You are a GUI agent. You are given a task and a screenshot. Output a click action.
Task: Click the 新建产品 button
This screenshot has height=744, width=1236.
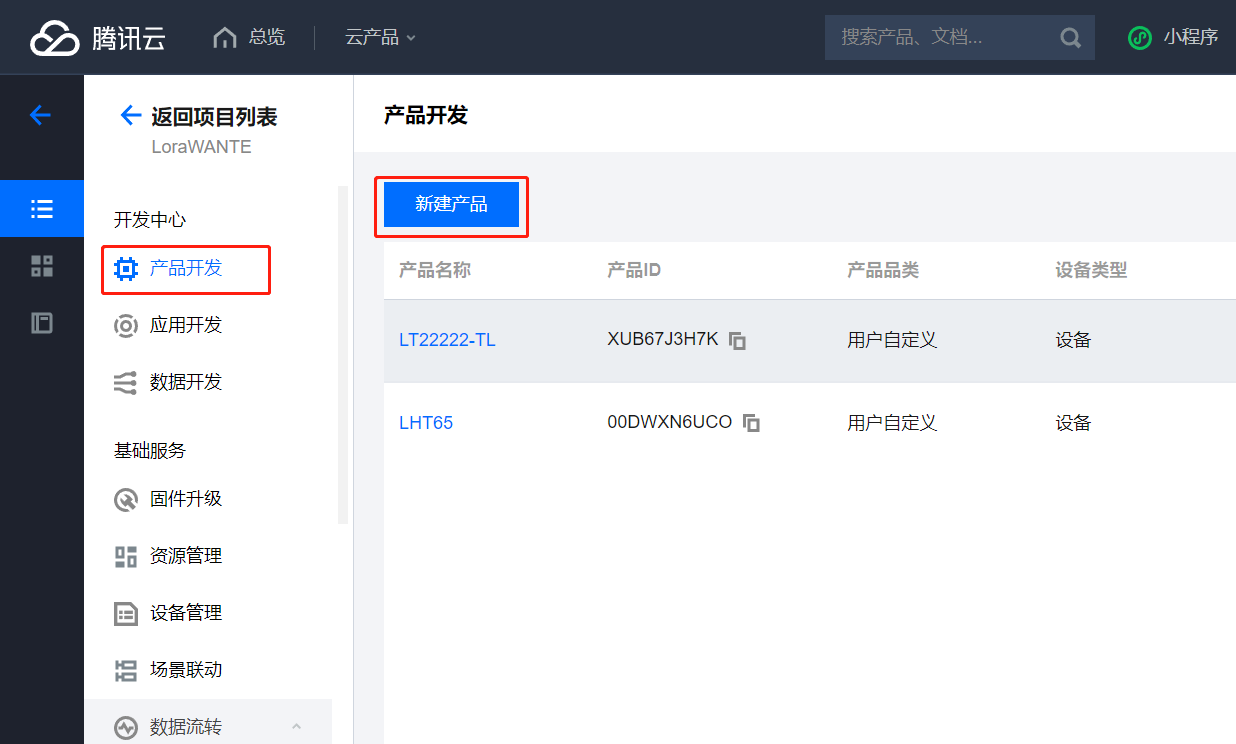(x=451, y=205)
